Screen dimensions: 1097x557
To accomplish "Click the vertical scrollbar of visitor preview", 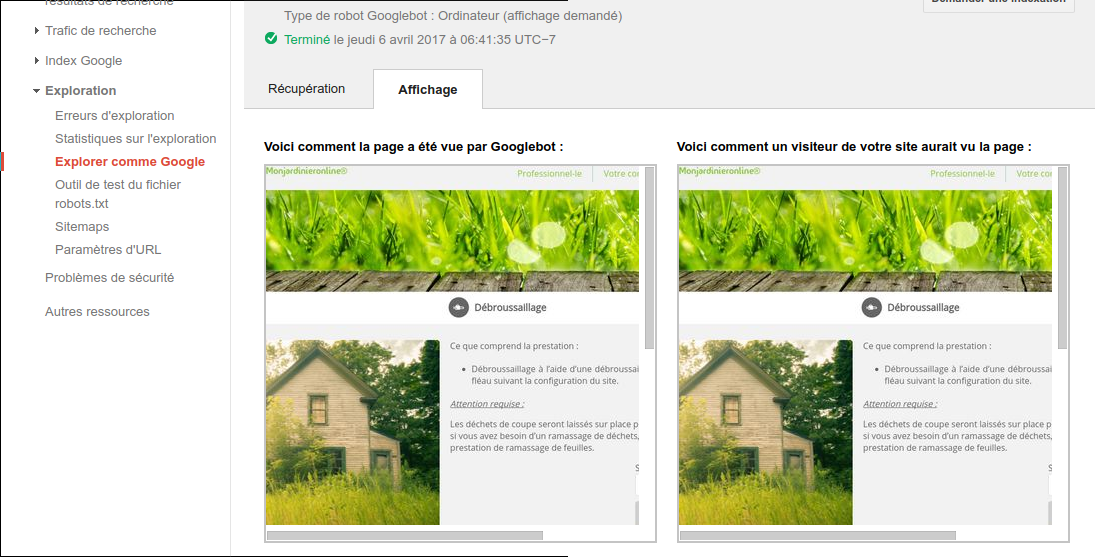I will click(x=1062, y=258).
